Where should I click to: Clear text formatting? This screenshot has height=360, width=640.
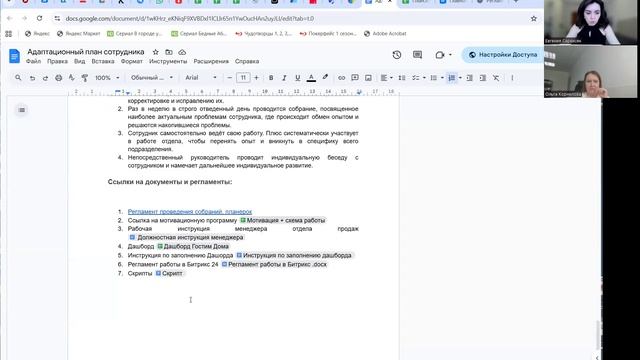496,78
